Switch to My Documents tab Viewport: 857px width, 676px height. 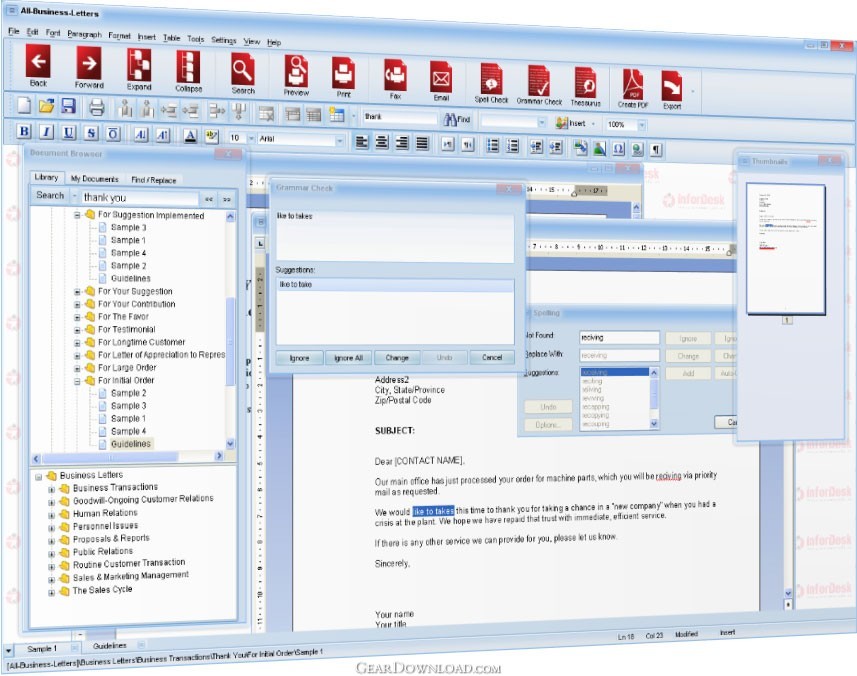95,179
